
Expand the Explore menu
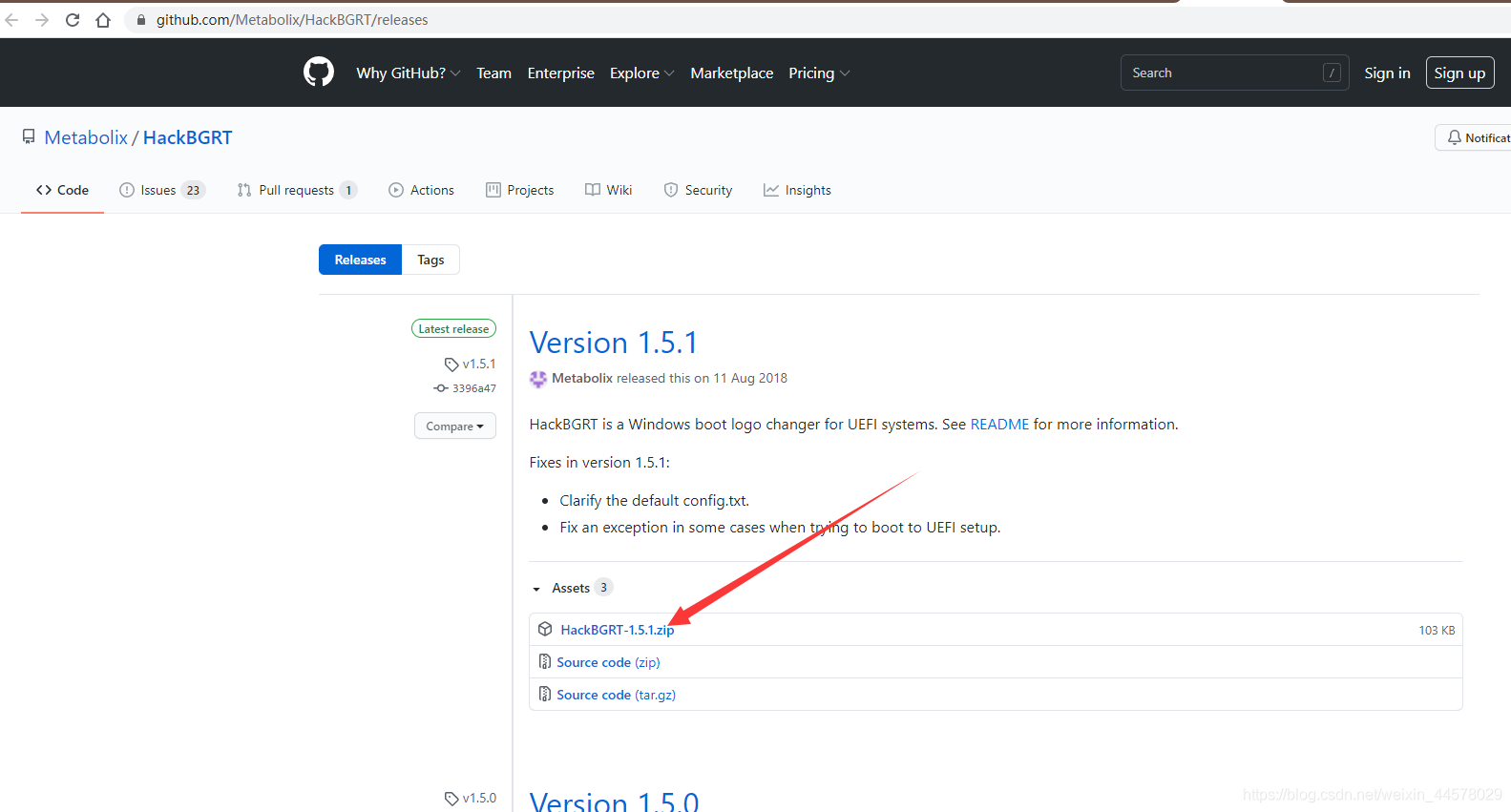pyautogui.click(x=642, y=73)
